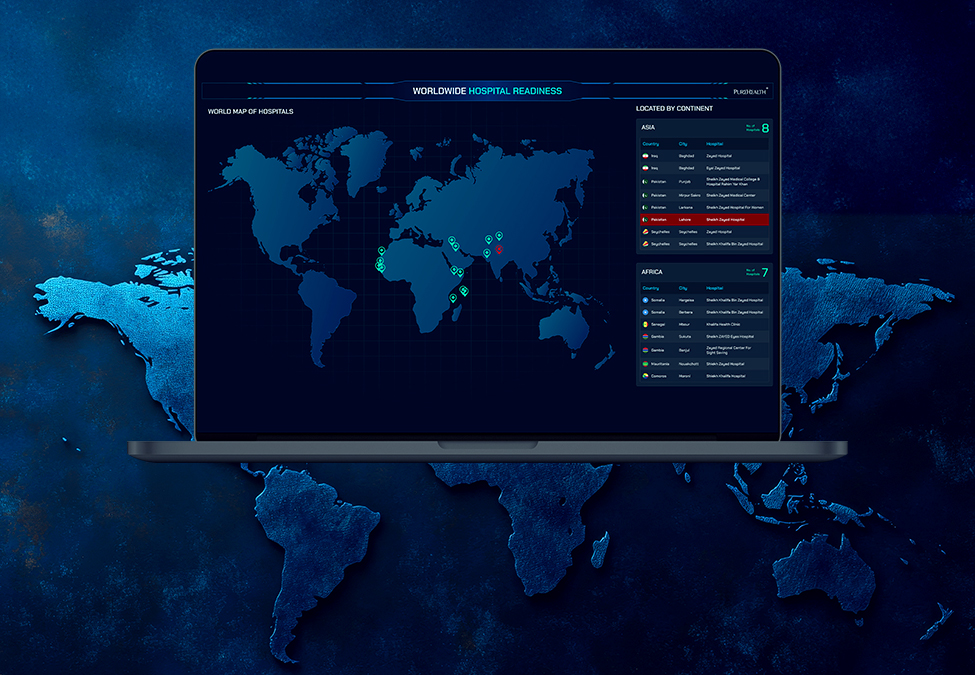Image resolution: width=975 pixels, height=675 pixels.
Task: Click the Iraq flag in the first Asia row
Action: pyautogui.click(x=645, y=156)
